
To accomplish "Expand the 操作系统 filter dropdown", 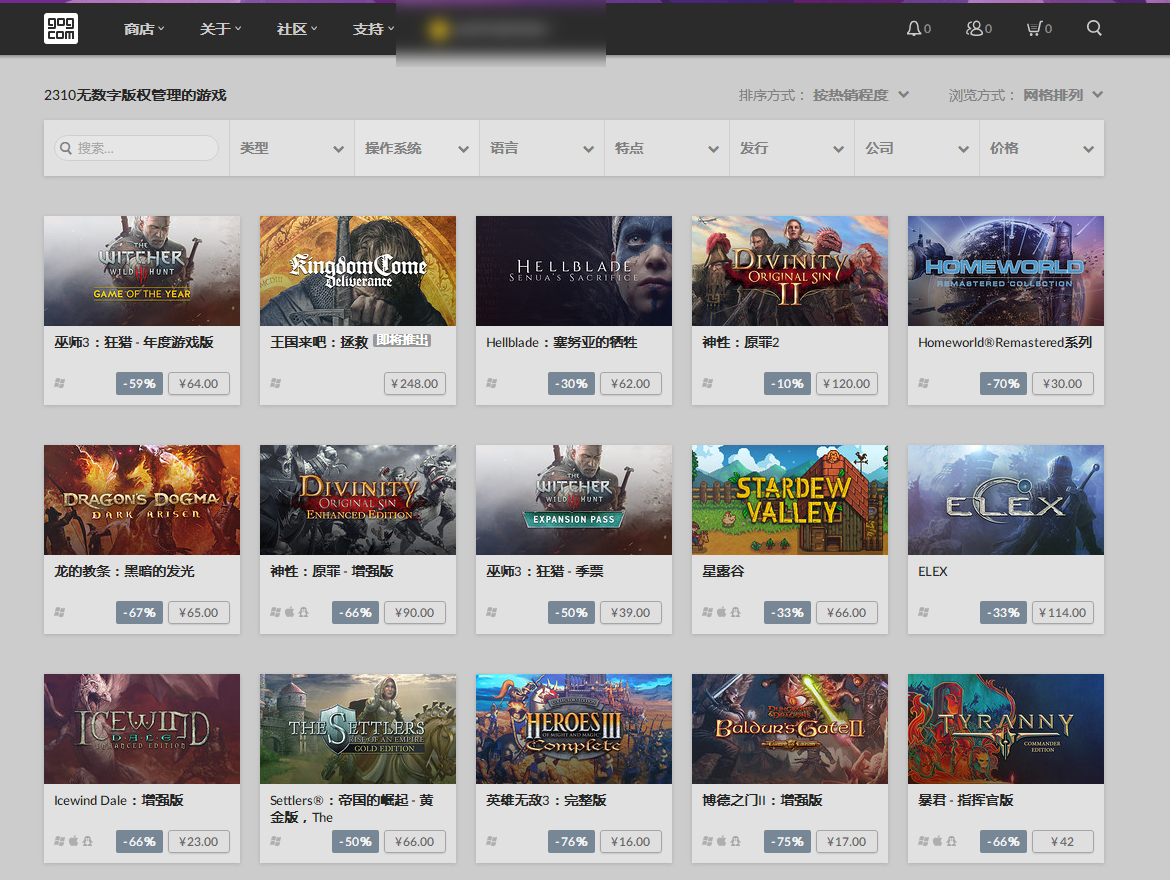I will [x=416, y=148].
